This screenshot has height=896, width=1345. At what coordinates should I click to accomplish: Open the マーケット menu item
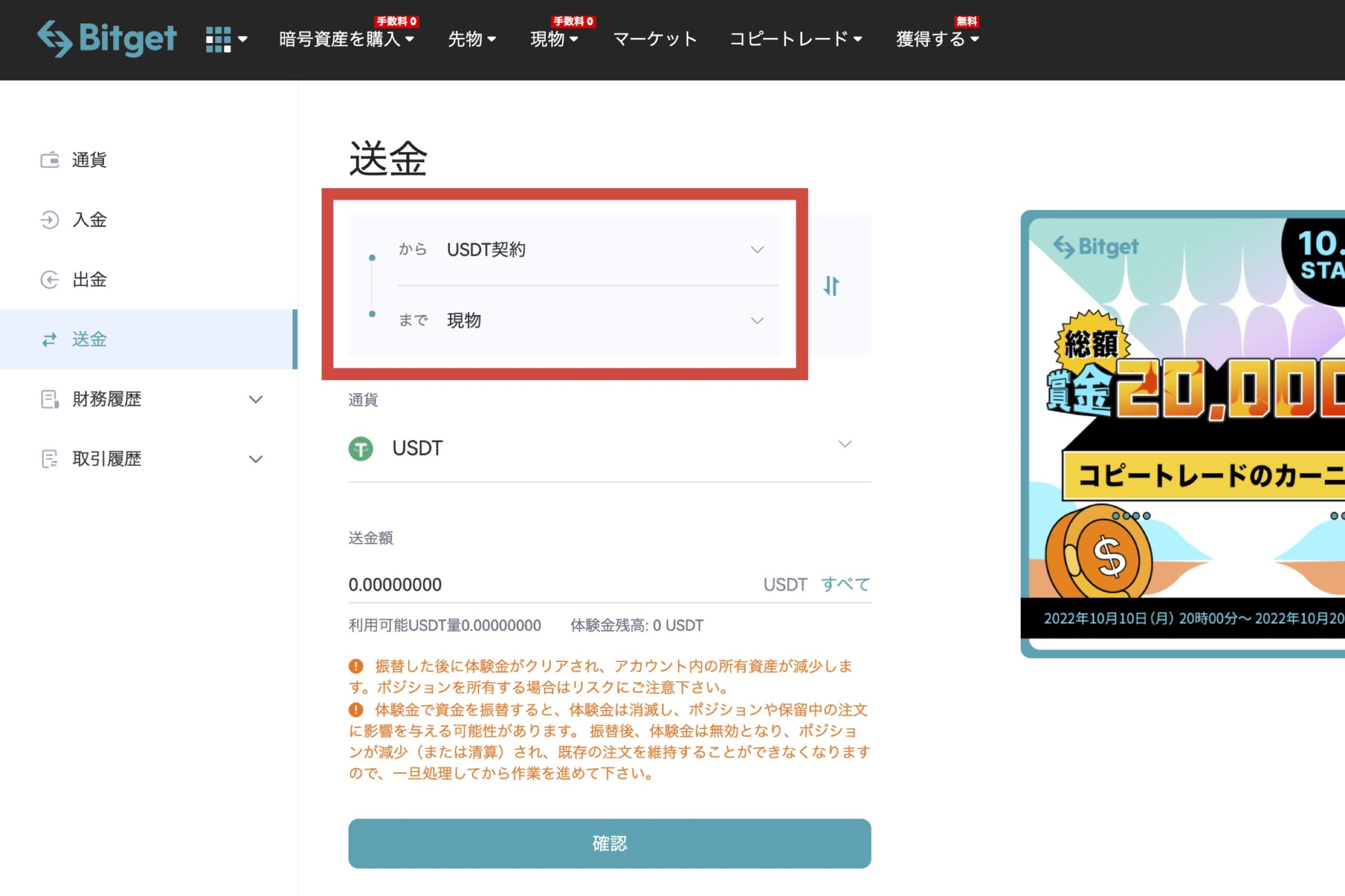655,39
